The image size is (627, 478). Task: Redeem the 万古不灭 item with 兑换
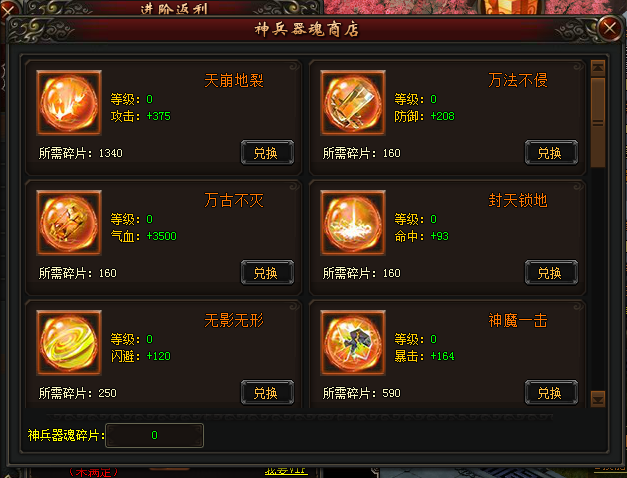pyautogui.click(x=267, y=272)
